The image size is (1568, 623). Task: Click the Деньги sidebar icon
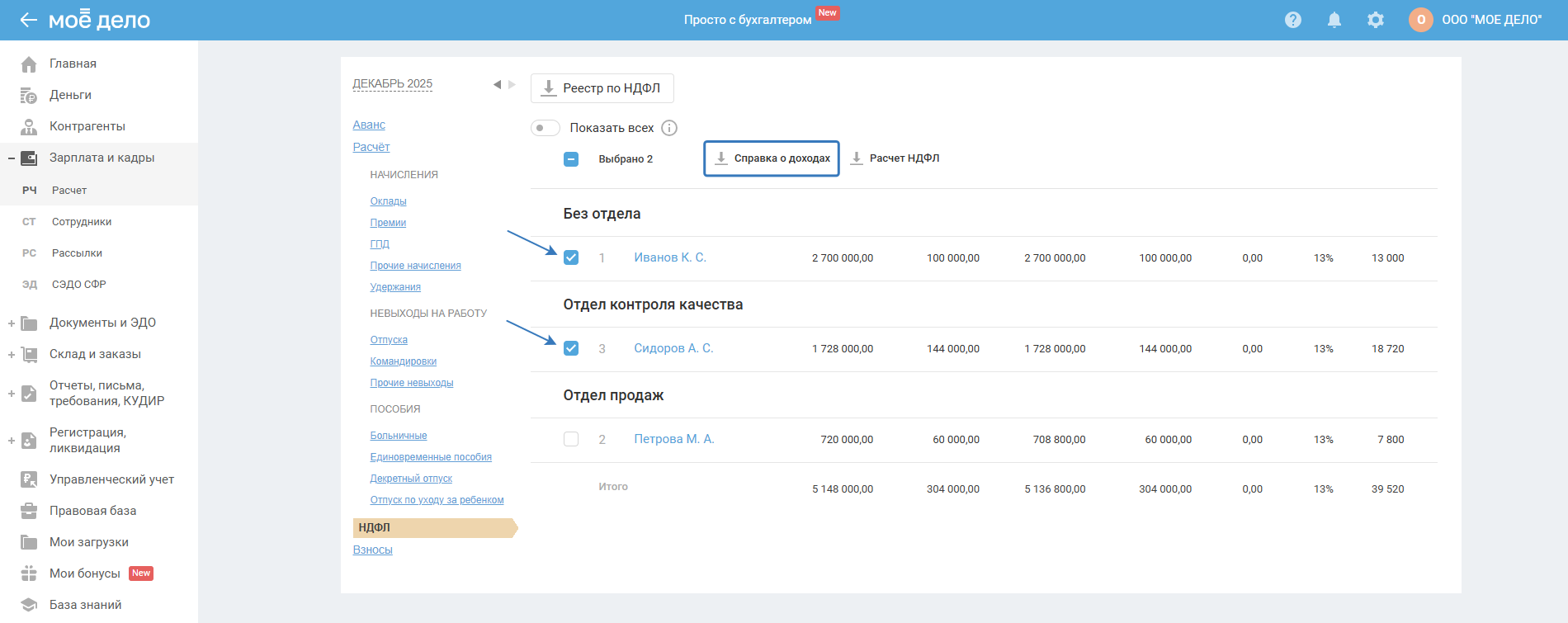coord(29,95)
